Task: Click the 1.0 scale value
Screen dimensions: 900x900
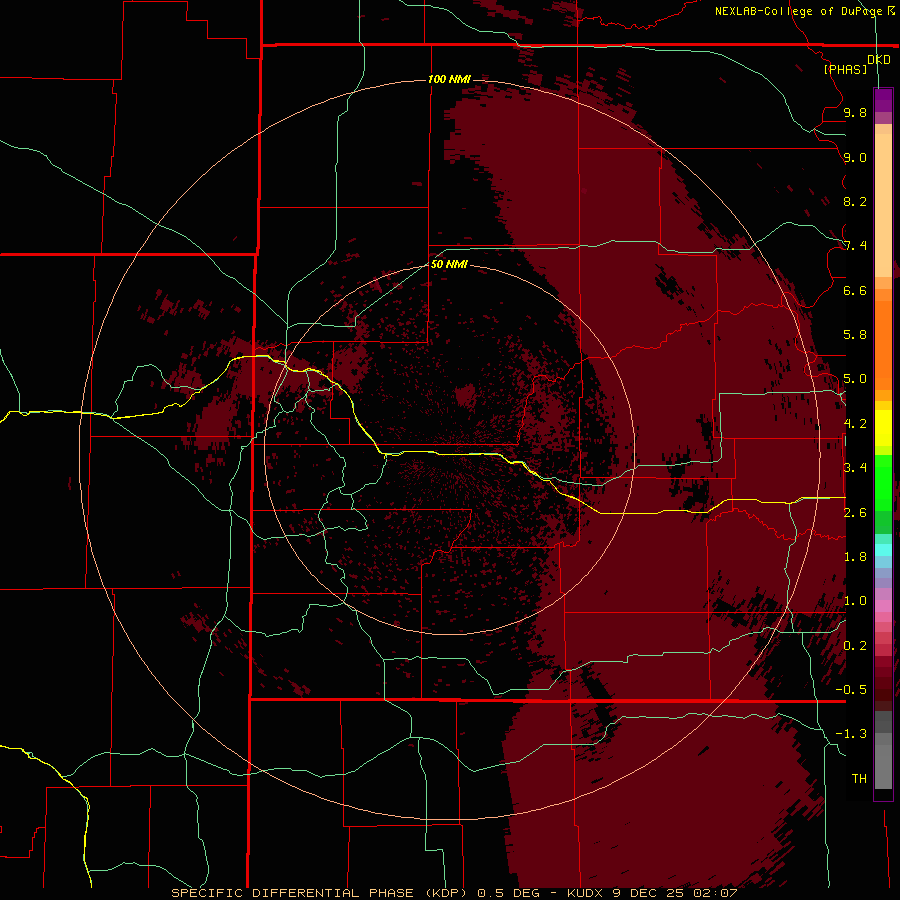Action: click(x=855, y=601)
